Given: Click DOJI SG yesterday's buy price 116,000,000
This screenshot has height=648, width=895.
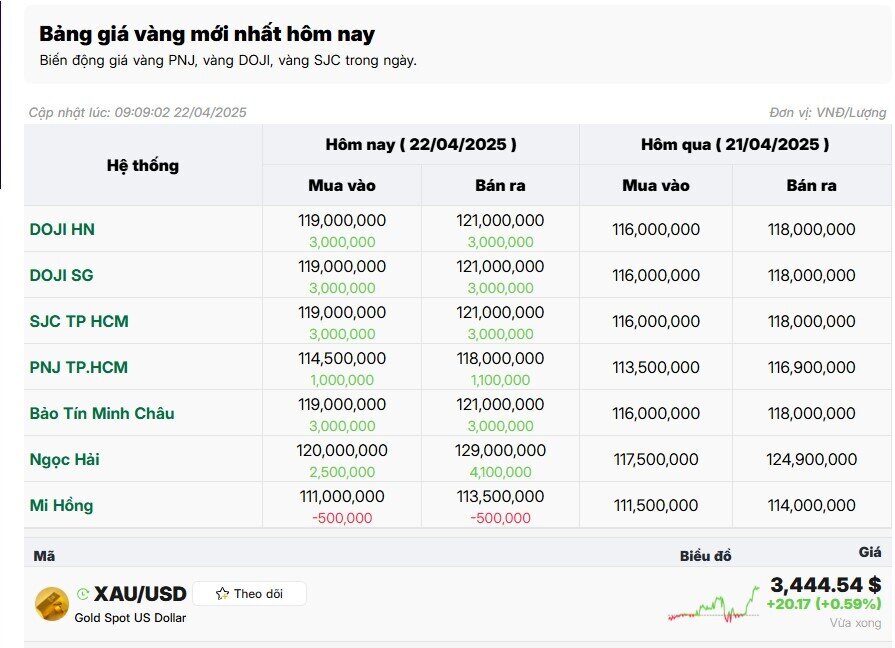Looking at the screenshot, I should 656,276.
